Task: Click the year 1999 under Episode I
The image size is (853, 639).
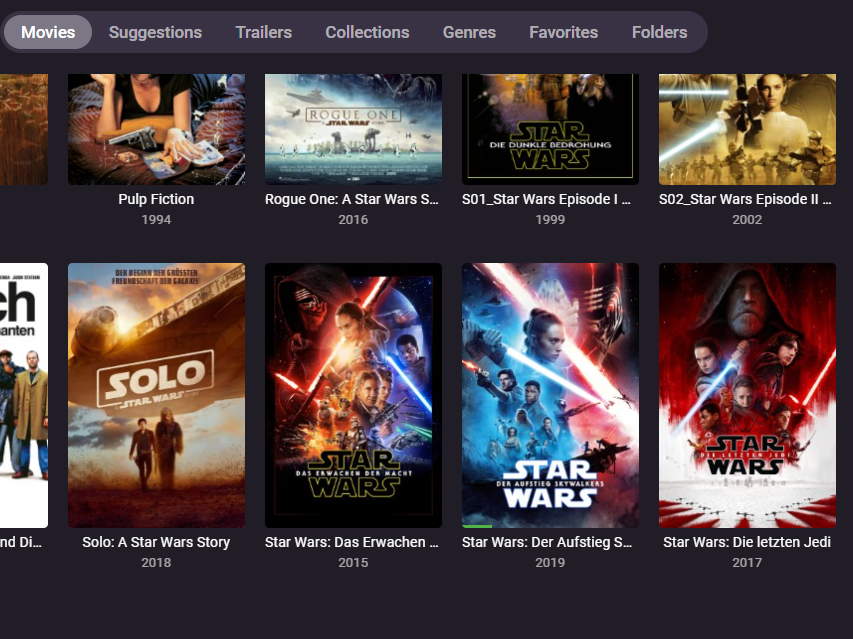Action: [x=550, y=220]
